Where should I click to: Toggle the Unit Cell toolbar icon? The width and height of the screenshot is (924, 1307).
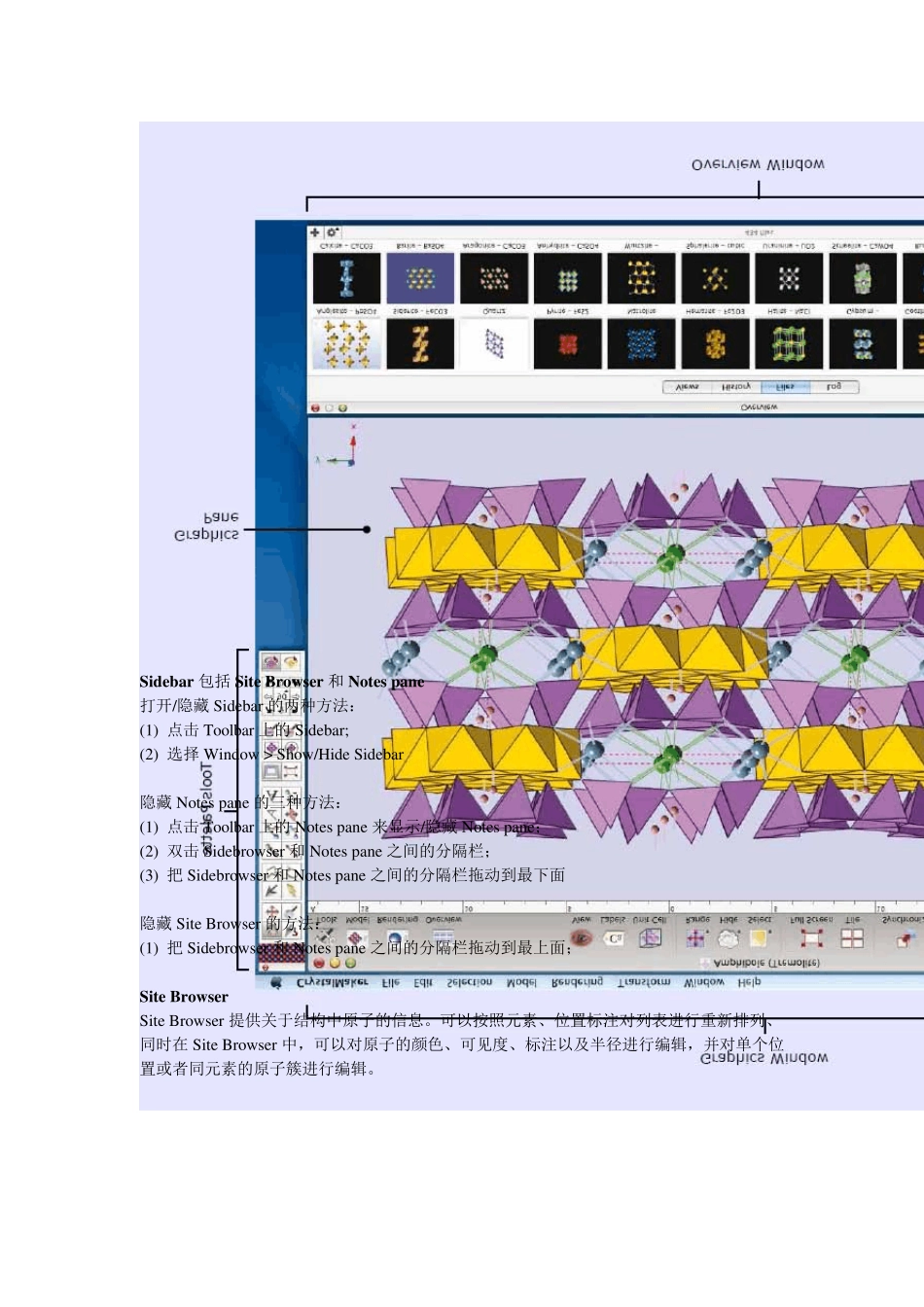click(649, 936)
